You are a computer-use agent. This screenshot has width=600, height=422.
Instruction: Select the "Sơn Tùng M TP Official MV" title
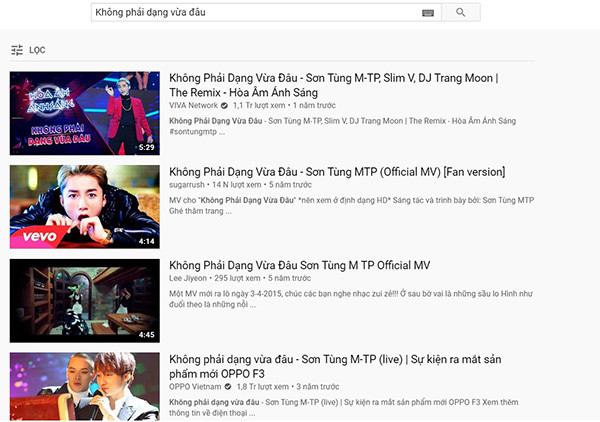coord(299,265)
